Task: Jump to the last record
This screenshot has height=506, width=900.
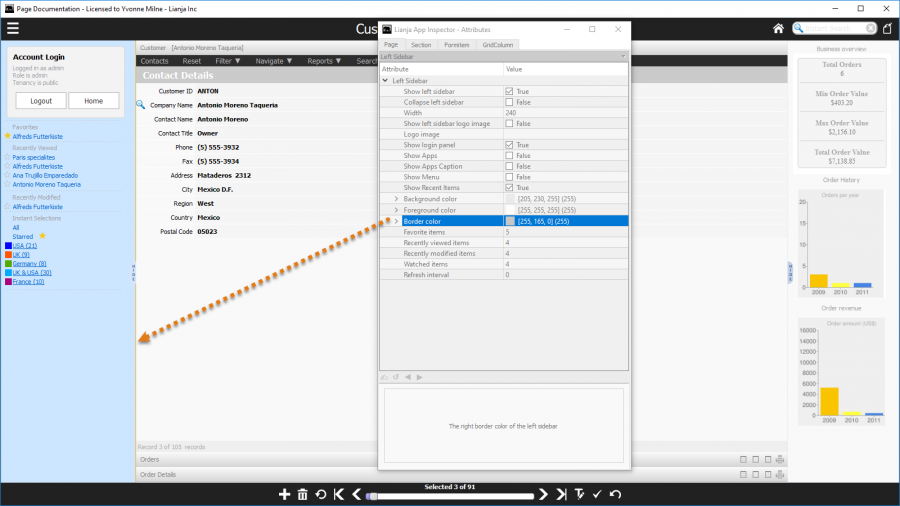Action: (562, 494)
